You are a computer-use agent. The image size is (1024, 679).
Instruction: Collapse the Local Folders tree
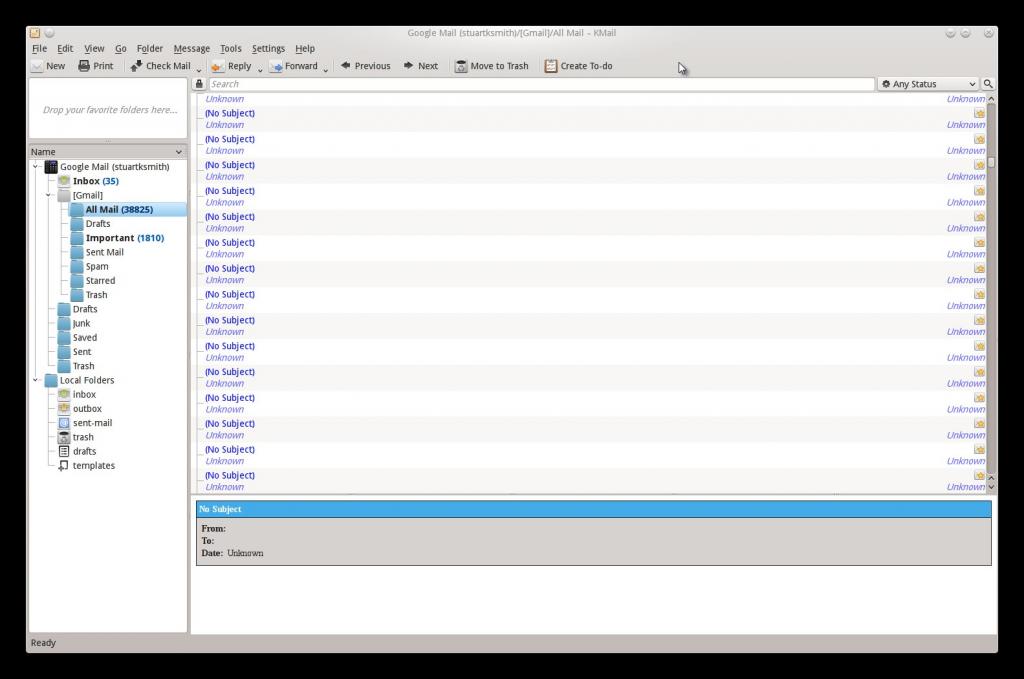(37, 380)
